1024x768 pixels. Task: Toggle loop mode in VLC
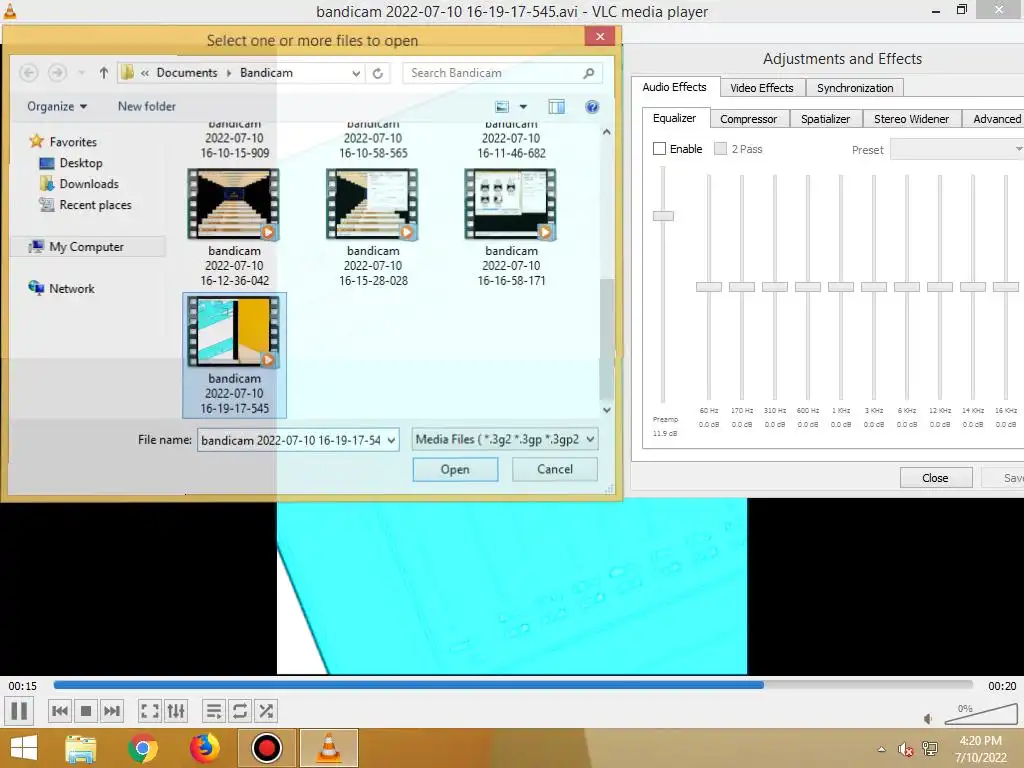240,711
